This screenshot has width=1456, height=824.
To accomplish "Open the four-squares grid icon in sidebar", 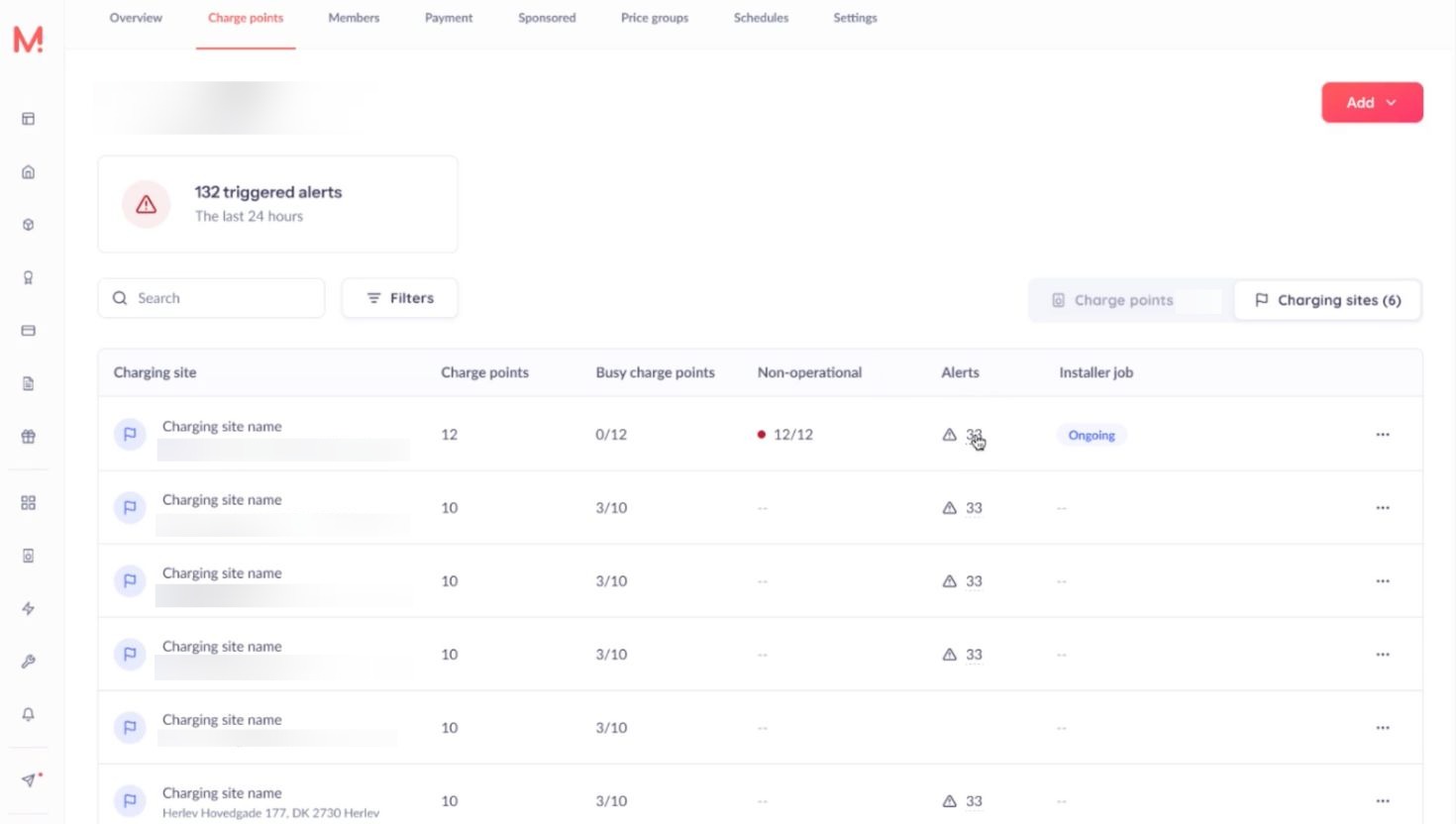I will tap(28, 503).
